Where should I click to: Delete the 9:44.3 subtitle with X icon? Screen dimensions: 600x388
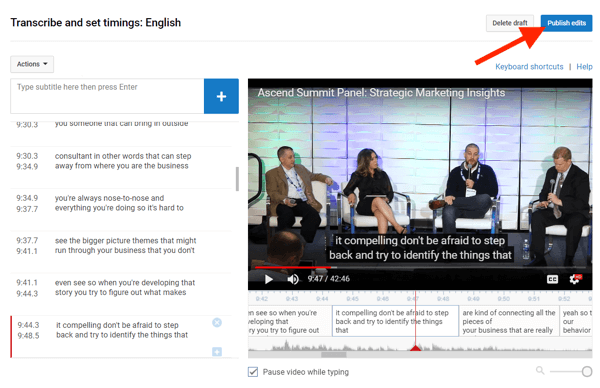tap(217, 323)
